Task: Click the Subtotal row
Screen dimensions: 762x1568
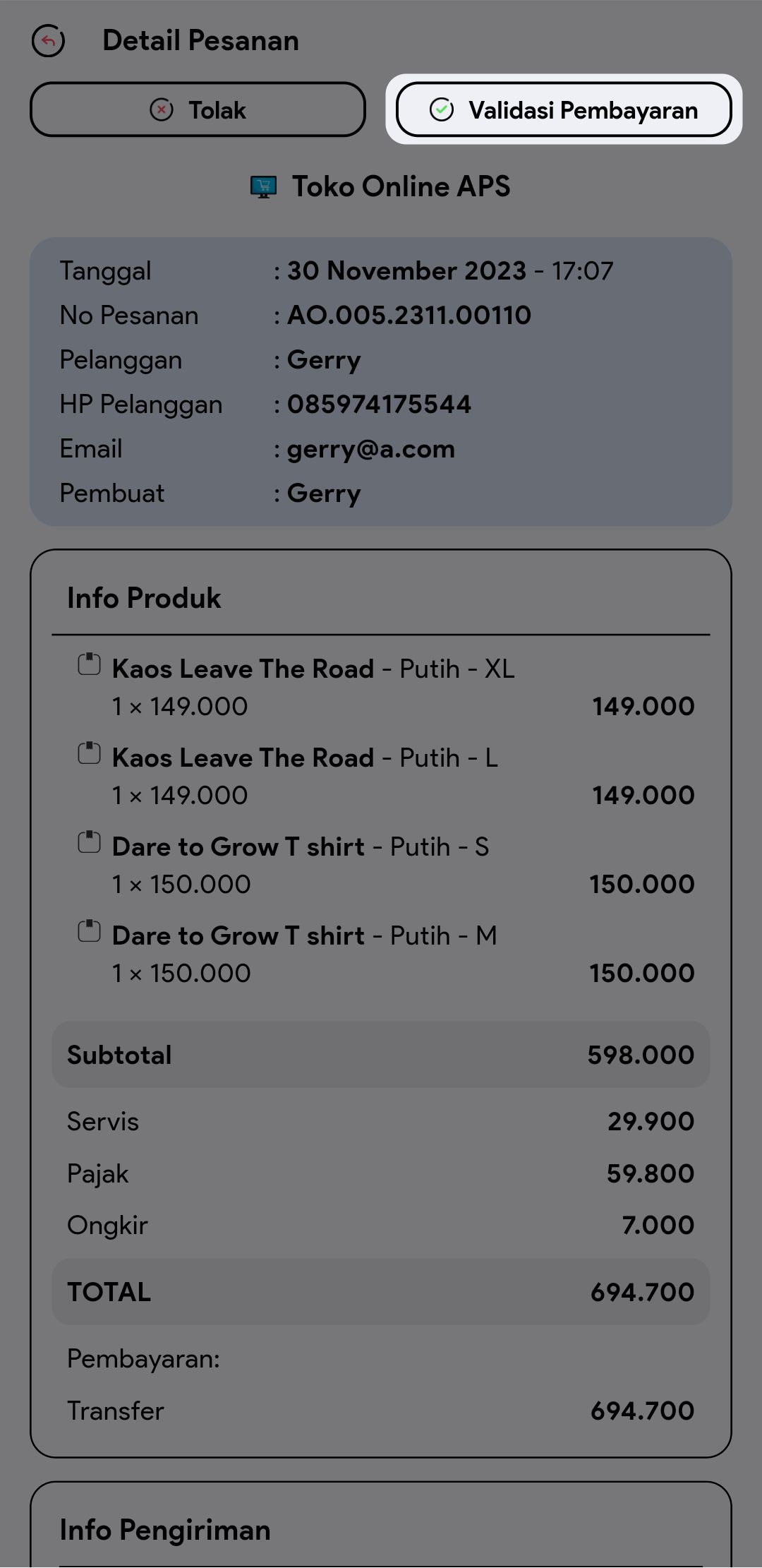Action: tap(380, 1055)
